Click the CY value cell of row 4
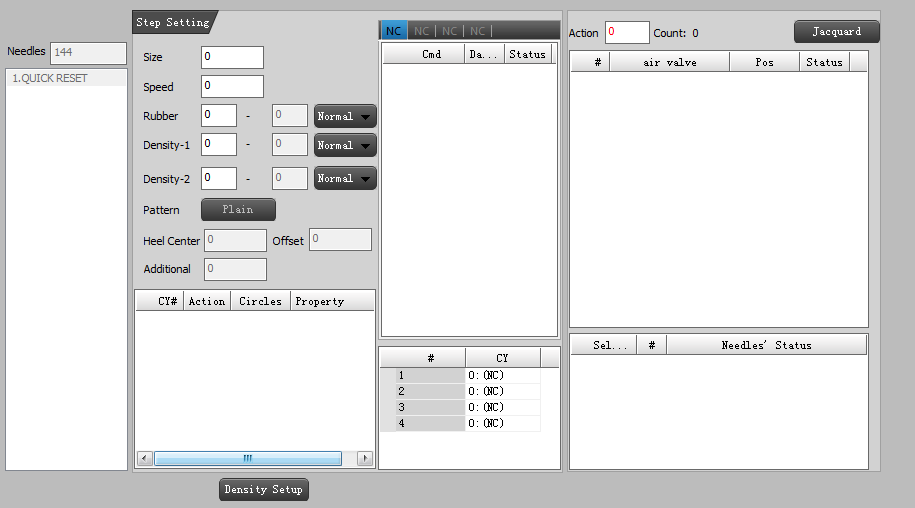 pos(503,423)
